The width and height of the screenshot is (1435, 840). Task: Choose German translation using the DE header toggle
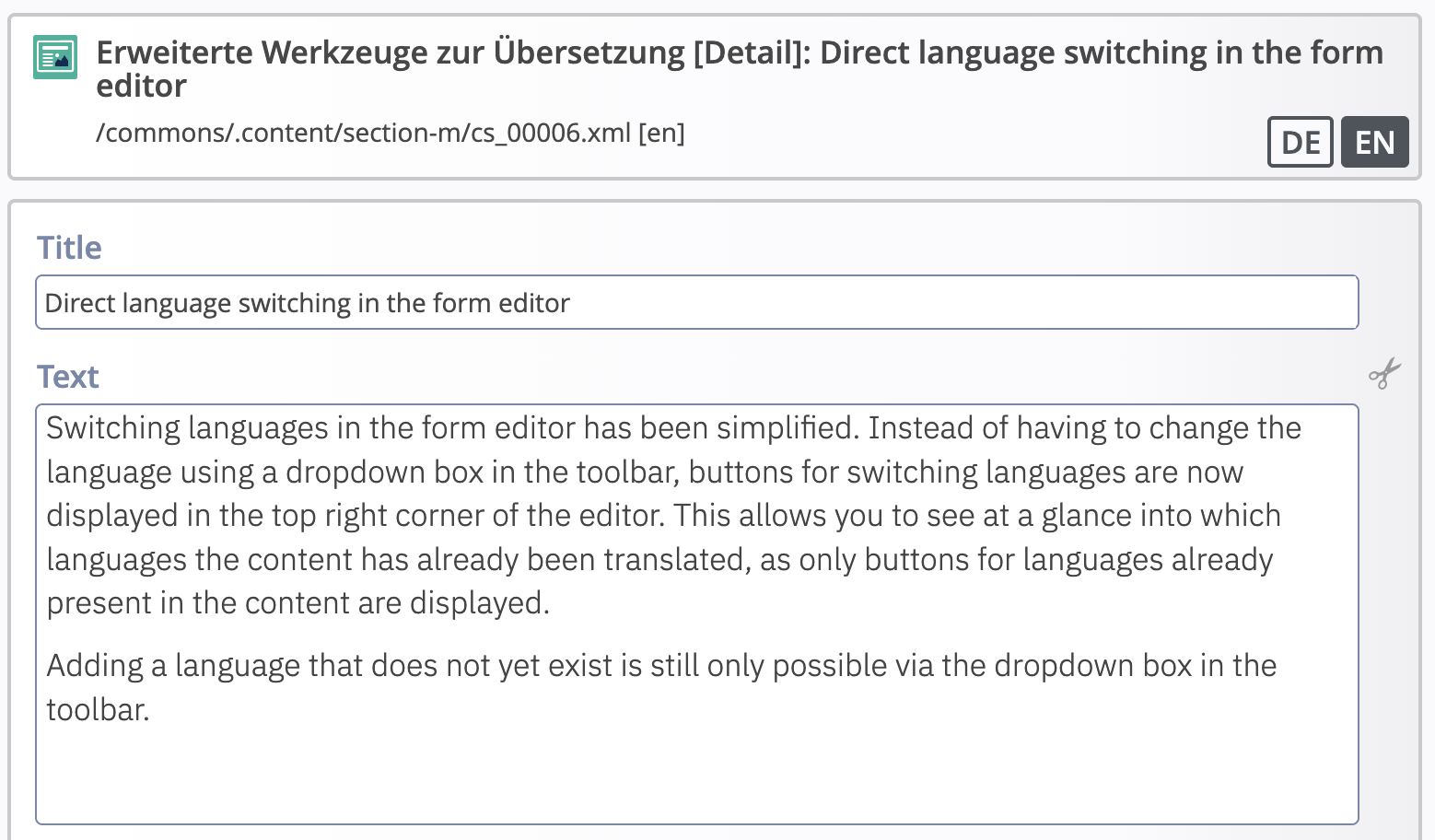coord(1300,142)
